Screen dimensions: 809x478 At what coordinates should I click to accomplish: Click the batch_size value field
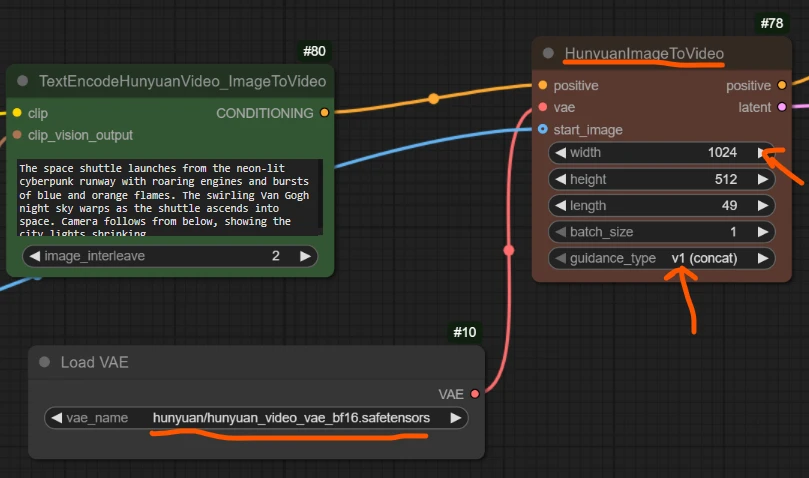(x=660, y=232)
